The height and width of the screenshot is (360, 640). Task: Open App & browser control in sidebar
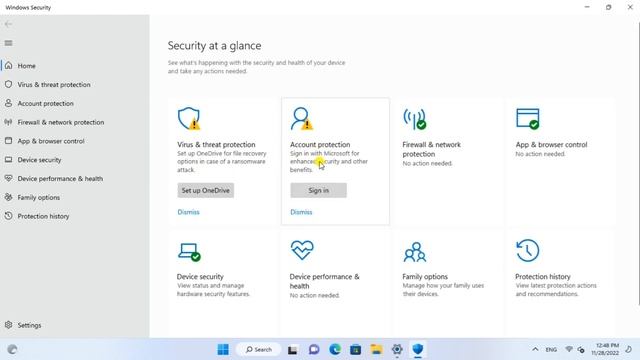pos(51,141)
